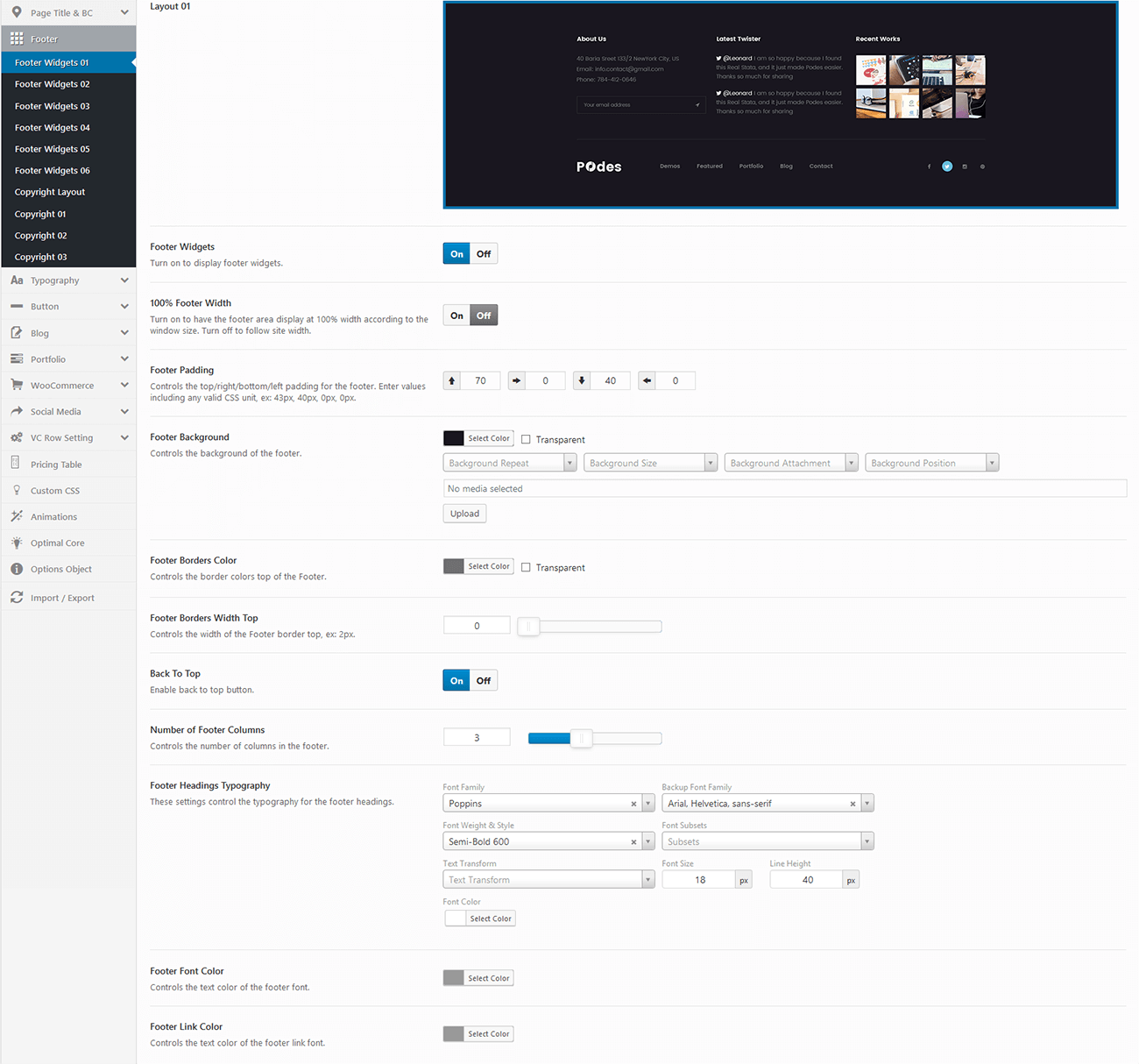Click the Portfolio section icon
This screenshot has height=1064, width=1139.
[17, 359]
